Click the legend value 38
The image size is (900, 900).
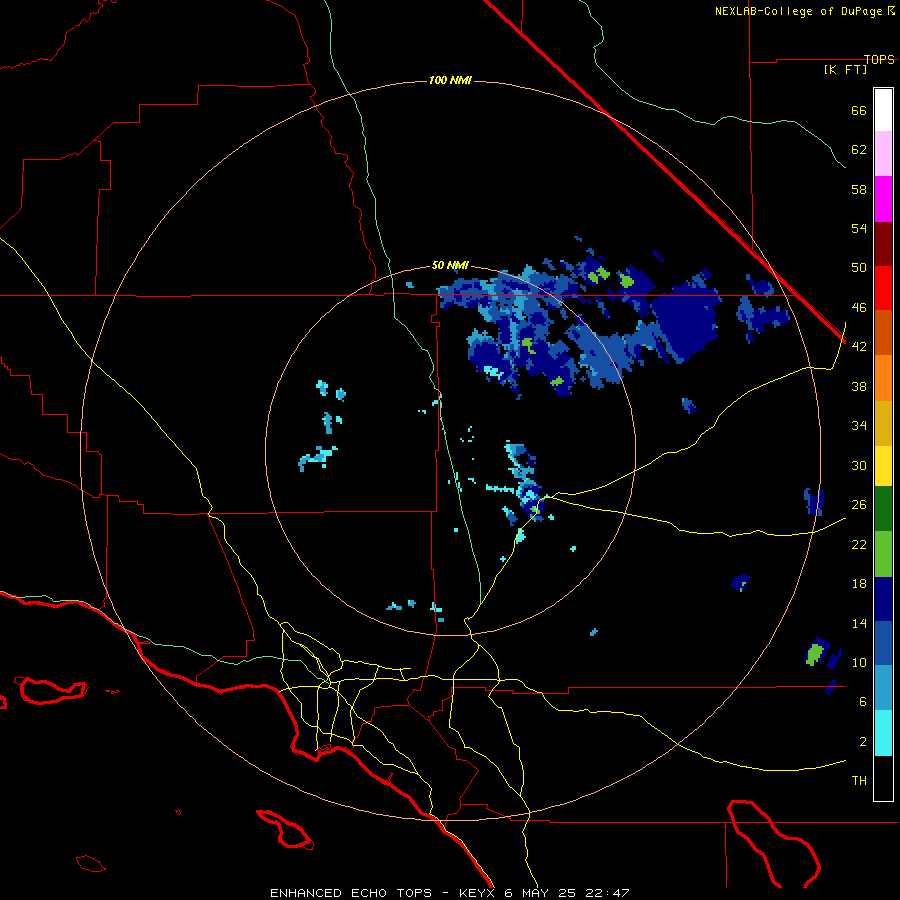[859, 386]
